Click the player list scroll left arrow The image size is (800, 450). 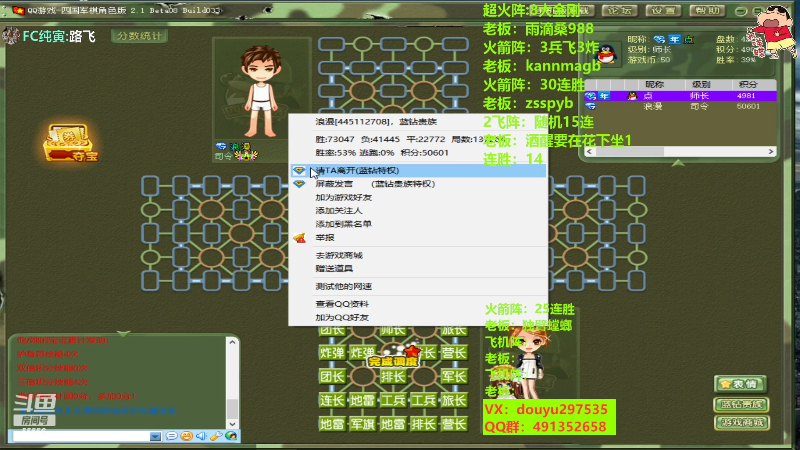coord(590,152)
